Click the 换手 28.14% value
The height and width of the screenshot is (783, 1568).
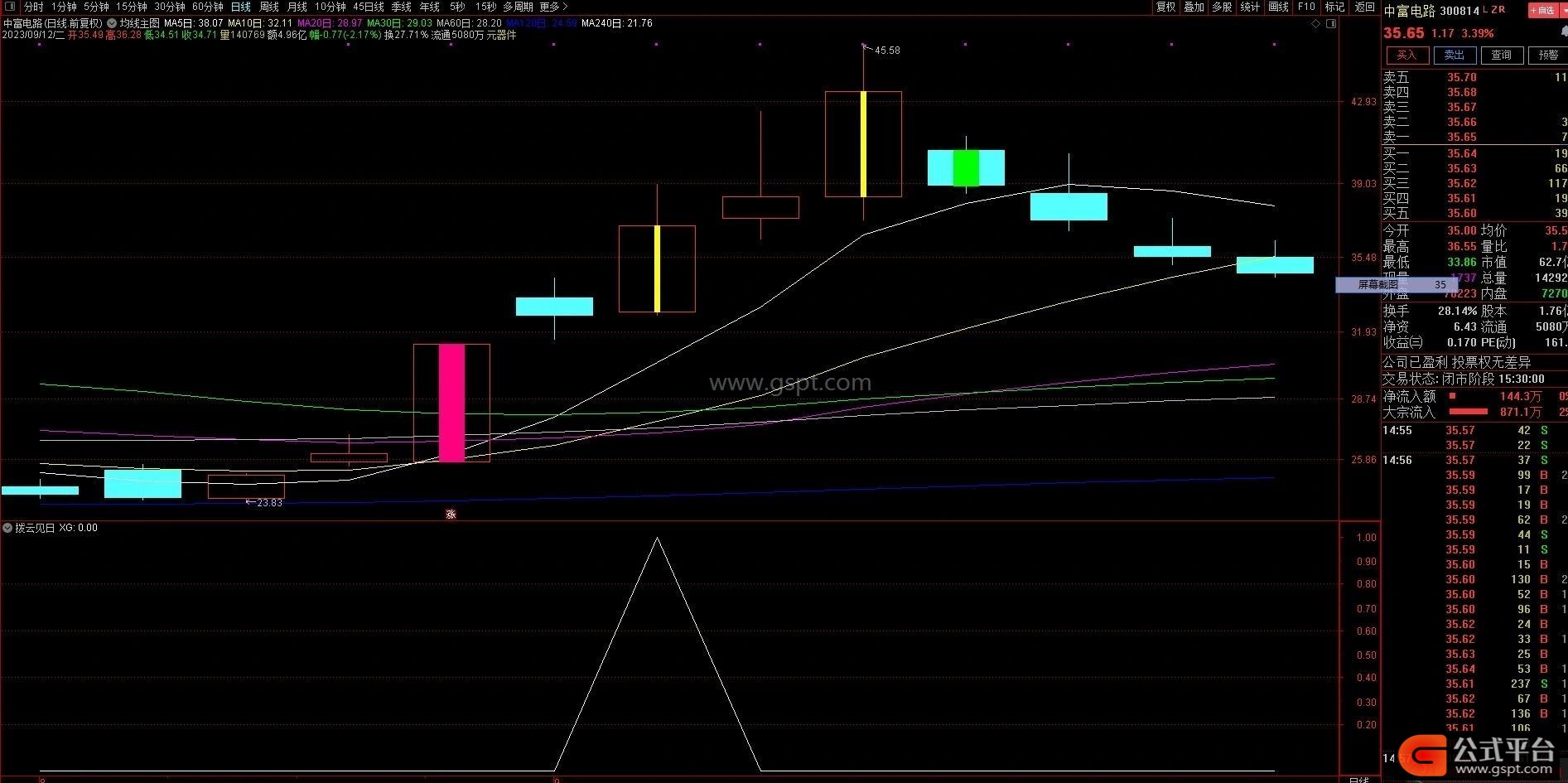[x=1458, y=311]
